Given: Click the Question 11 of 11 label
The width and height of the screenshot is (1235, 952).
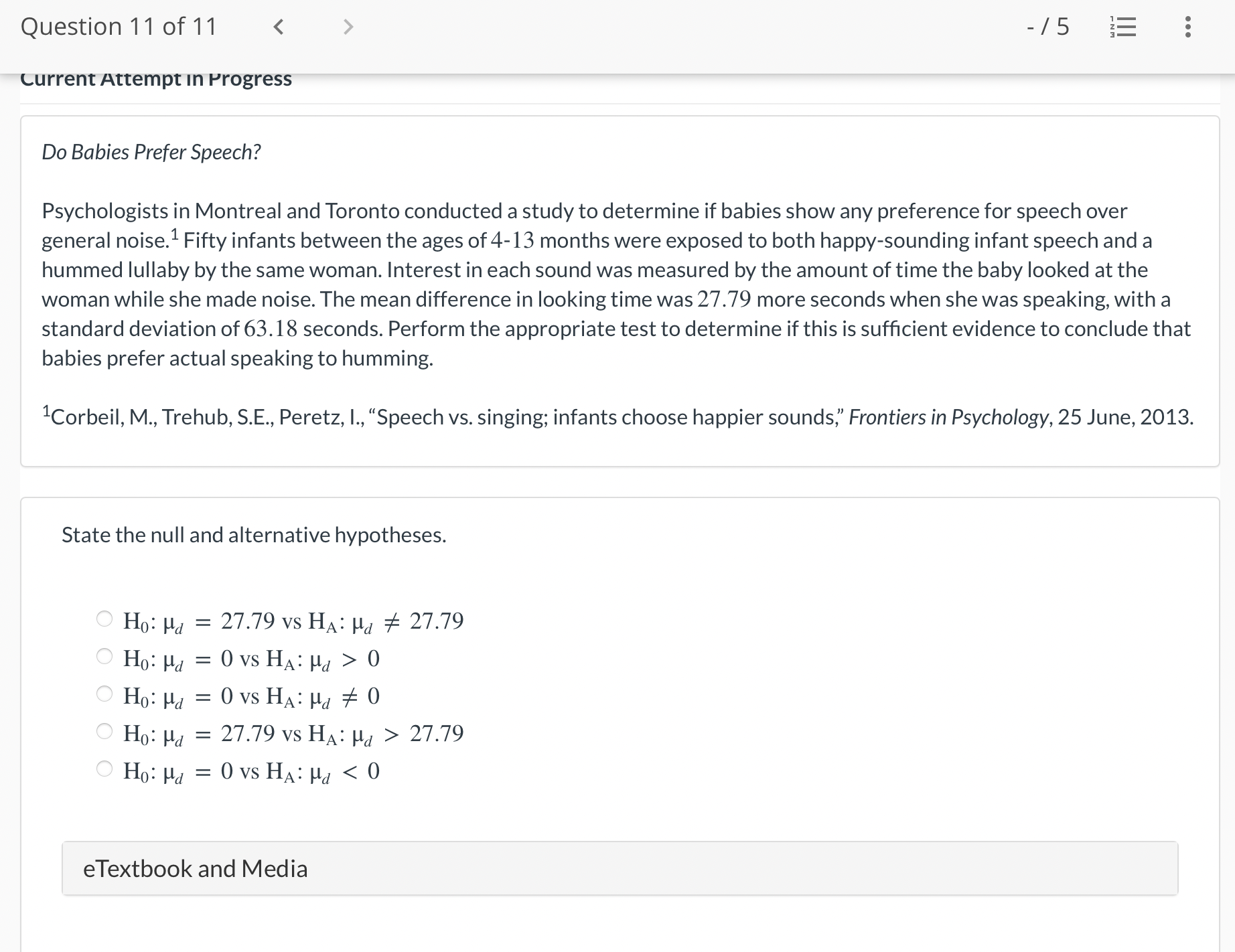Looking at the screenshot, I should coord(119,27).
